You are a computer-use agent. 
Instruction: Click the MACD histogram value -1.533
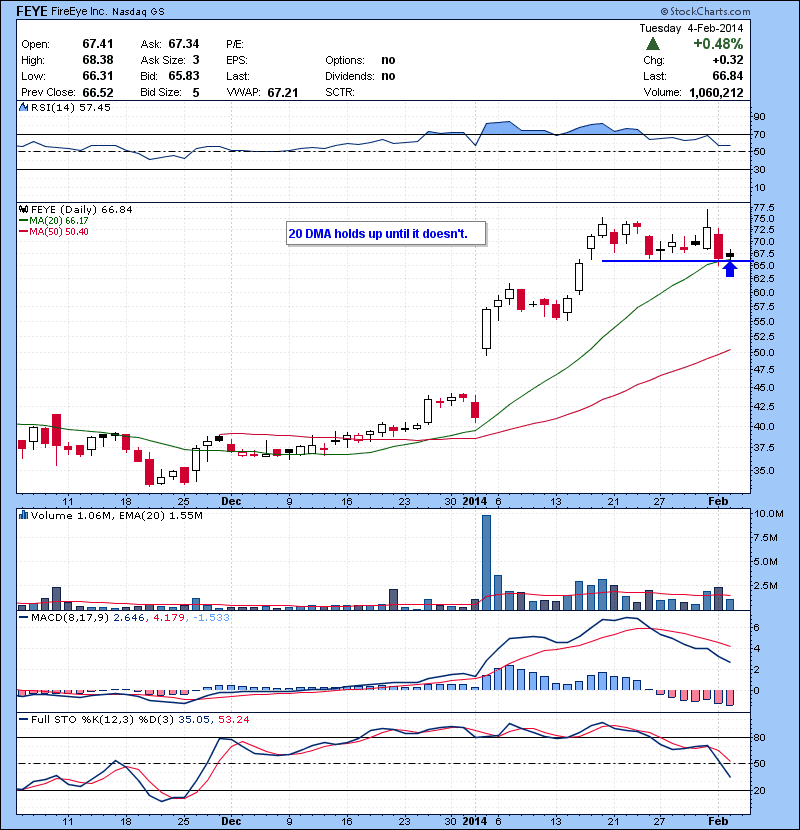[x=211, y=617]
